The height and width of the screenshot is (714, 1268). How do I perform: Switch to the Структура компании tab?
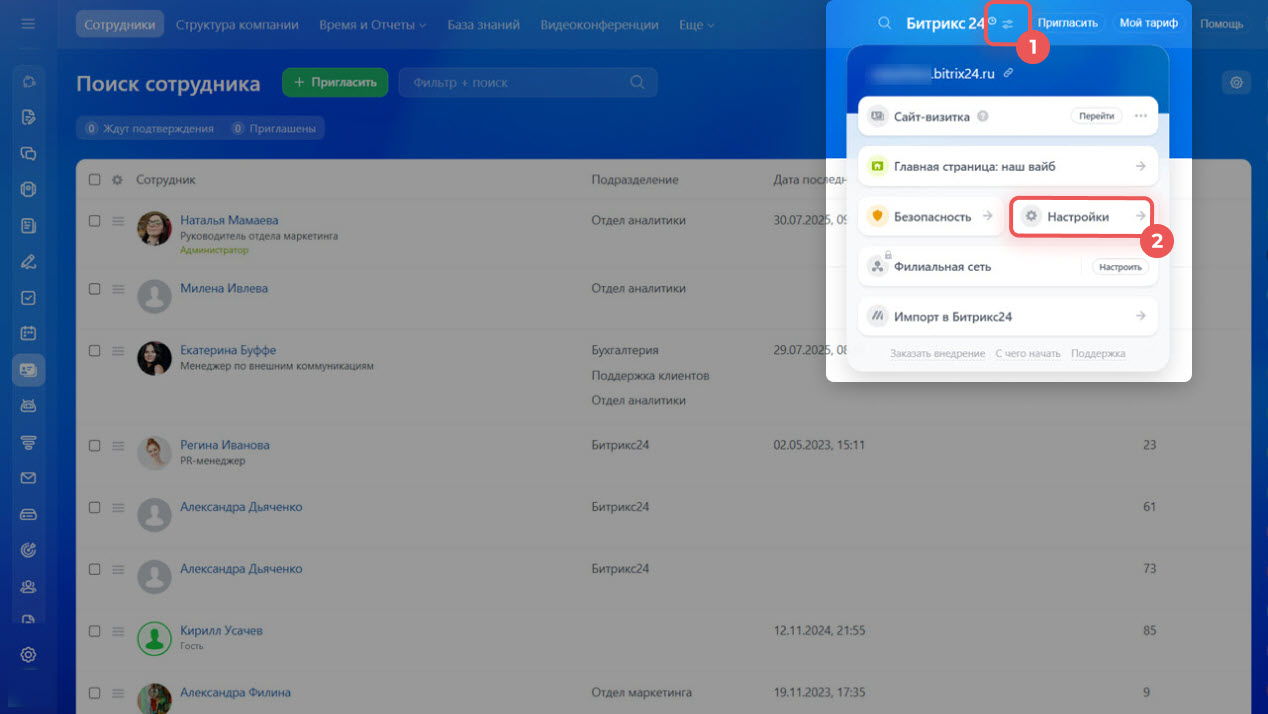[x=237, y=24]
